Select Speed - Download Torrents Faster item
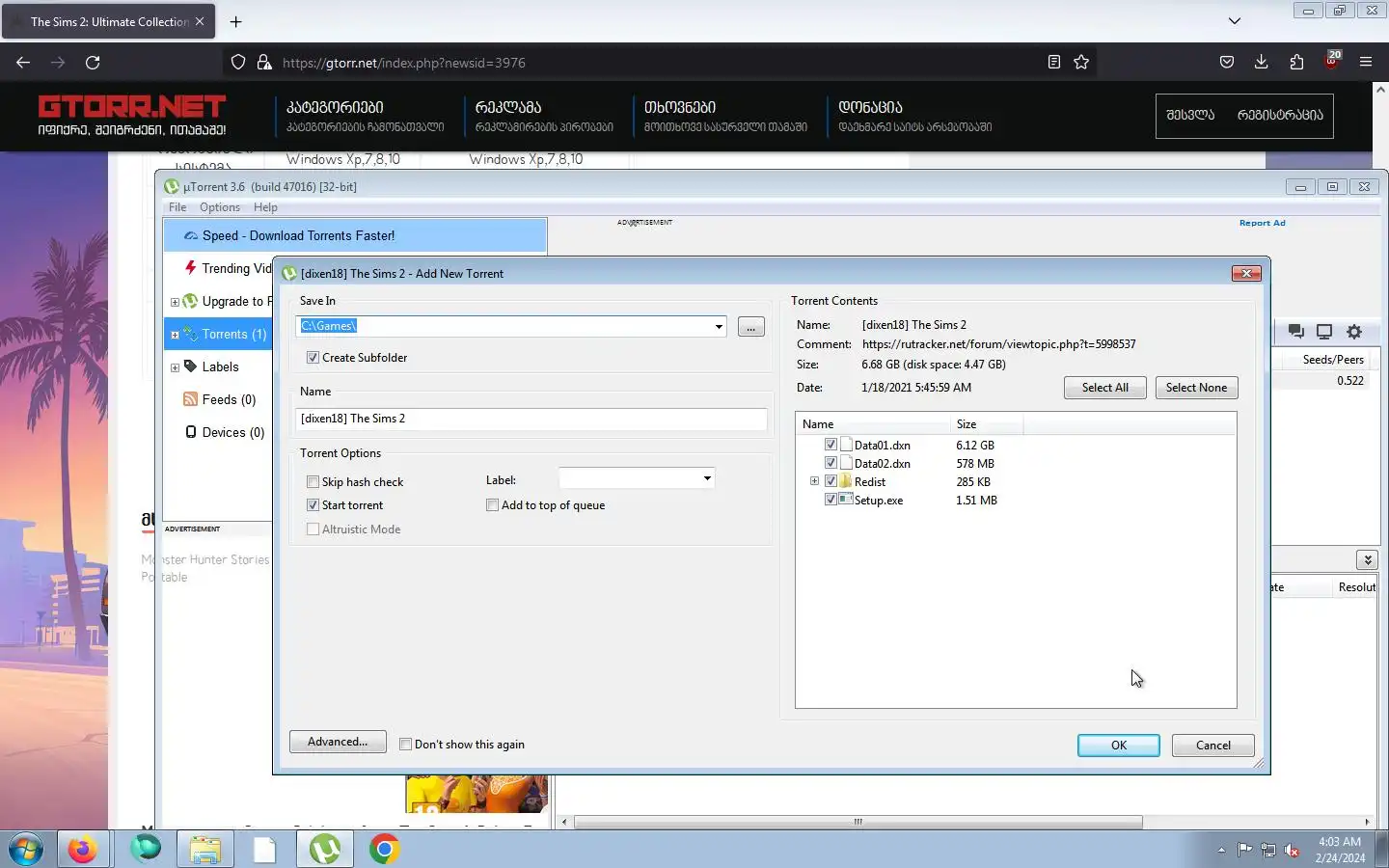The height and width of the screenshot is (868, 1389). click(x=355, y=235)
